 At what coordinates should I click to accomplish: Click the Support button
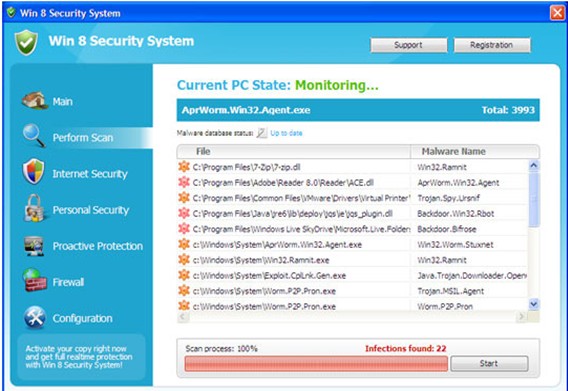pyautogui.click(x=409, y=45)
